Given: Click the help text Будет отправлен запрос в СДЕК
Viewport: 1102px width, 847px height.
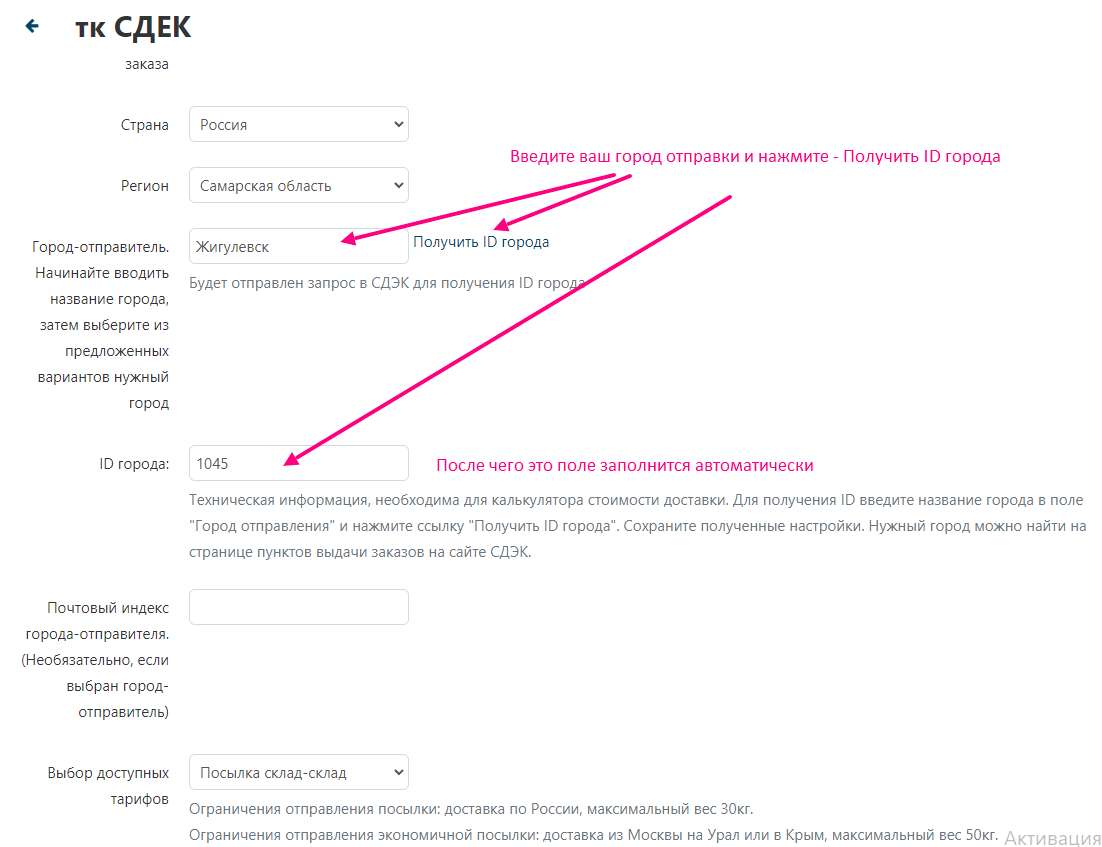Looking at the screenshot, I should [x=387, y=283].
